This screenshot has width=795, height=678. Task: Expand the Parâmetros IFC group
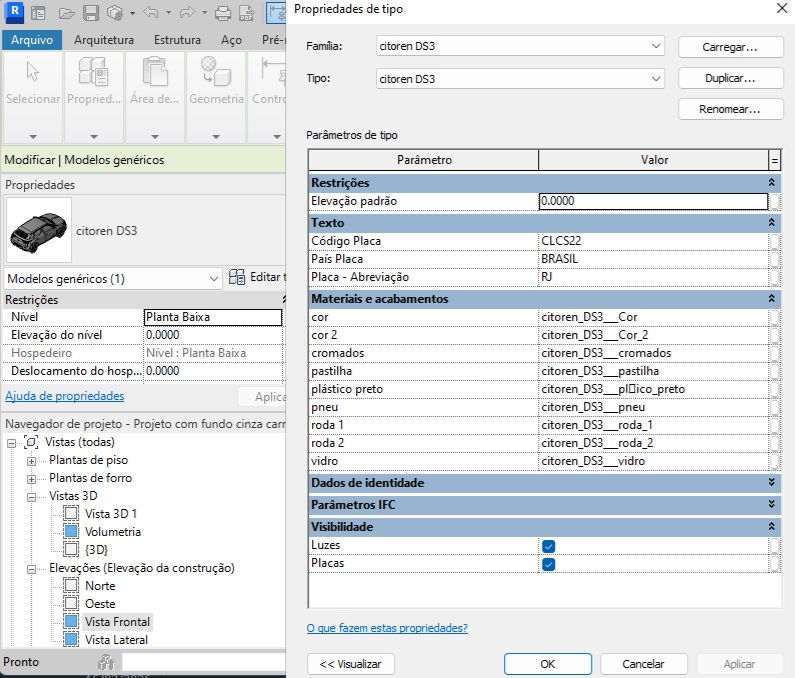tap(771, 504)
